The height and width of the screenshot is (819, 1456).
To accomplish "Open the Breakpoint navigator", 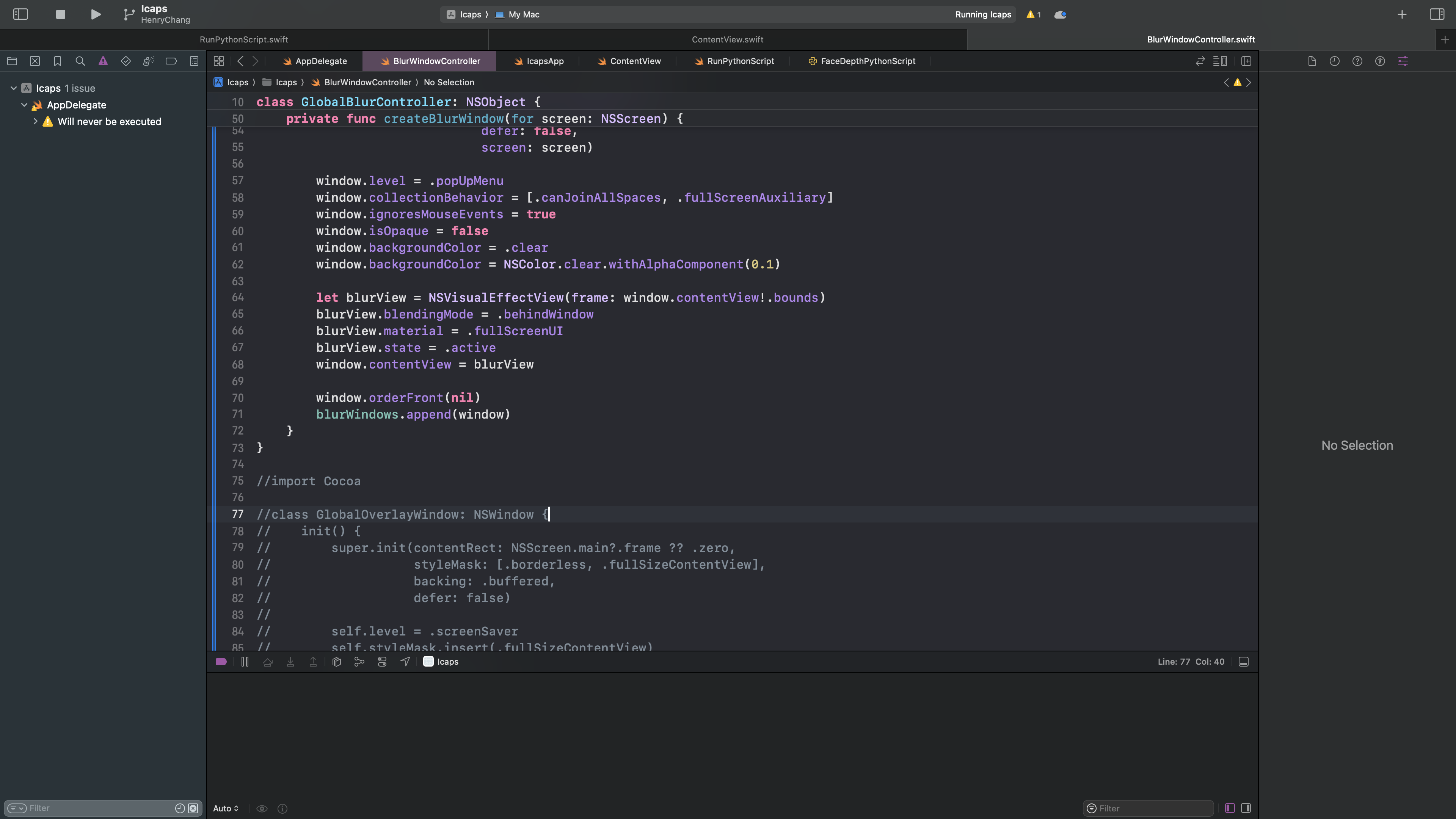I will coord(171,61).
